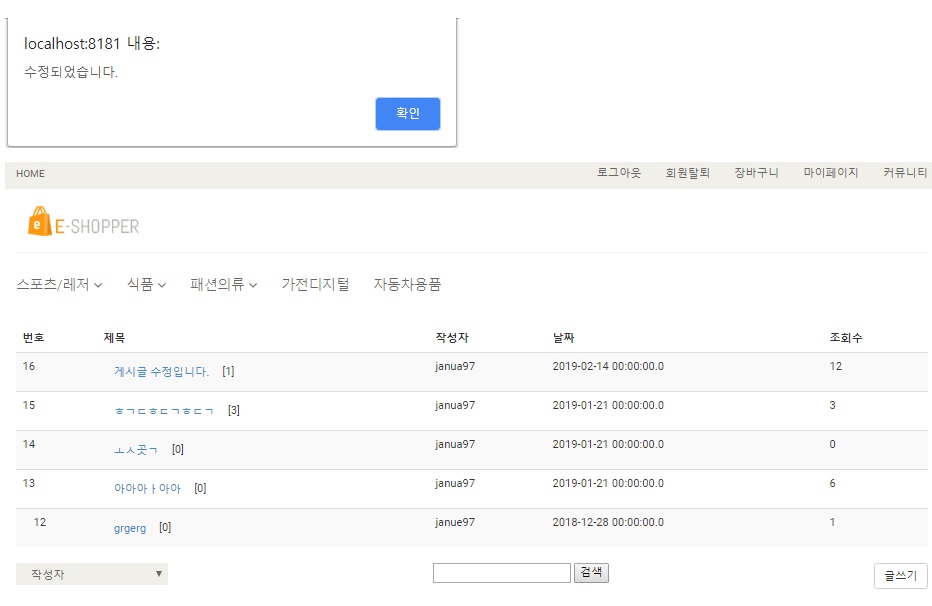
Task: Open post titled 아아아ㅏ아아
Action: (147, 488)
